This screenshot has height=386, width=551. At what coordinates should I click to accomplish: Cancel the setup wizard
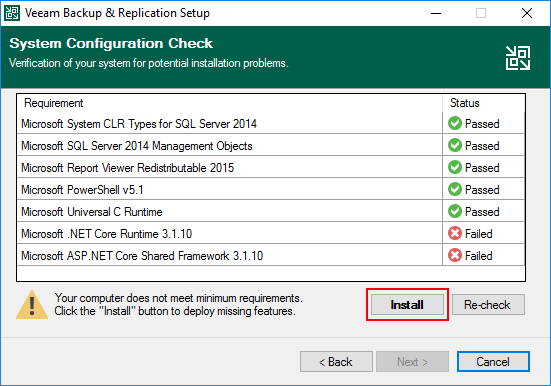pos(493,361)
